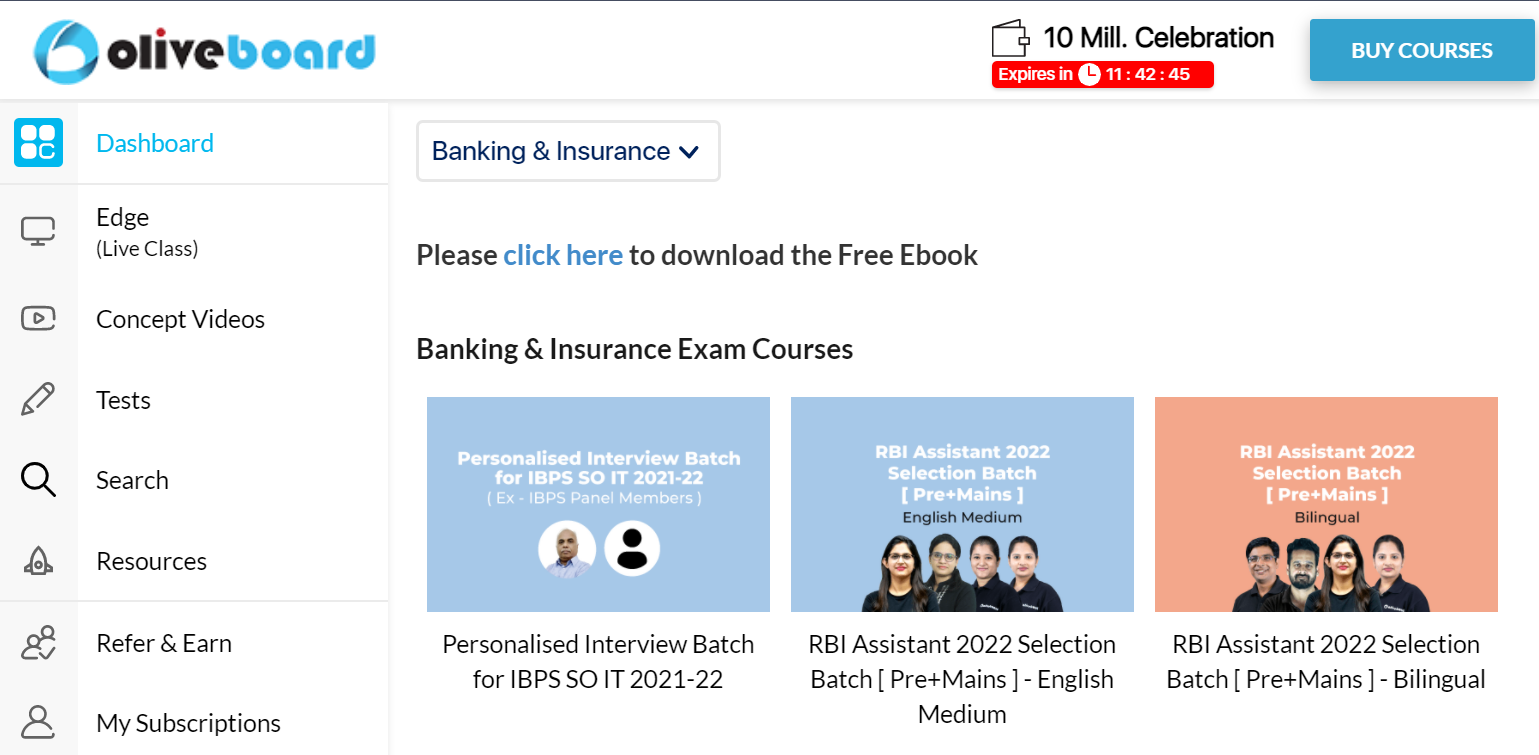Open the Search magnifier icon
This screenshot has height=755, width=1539.
(x=38, y=480)
